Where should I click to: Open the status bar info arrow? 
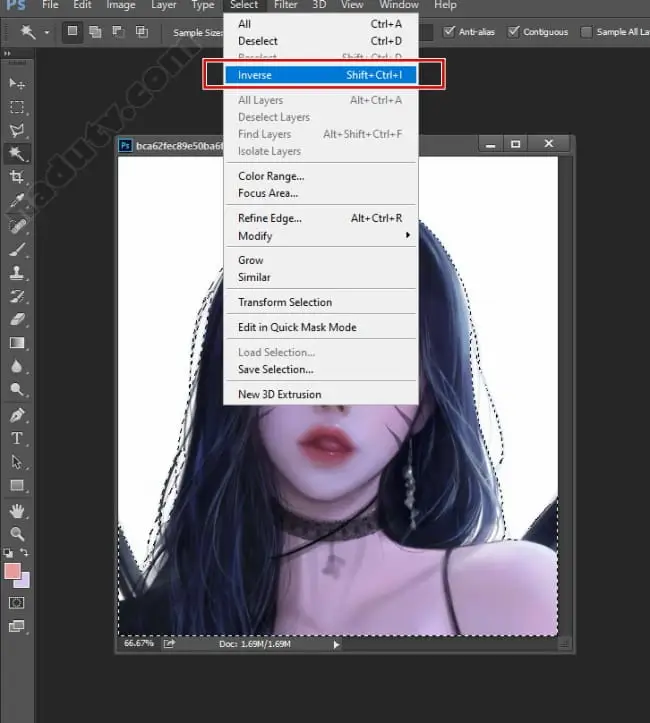(337, 645)
